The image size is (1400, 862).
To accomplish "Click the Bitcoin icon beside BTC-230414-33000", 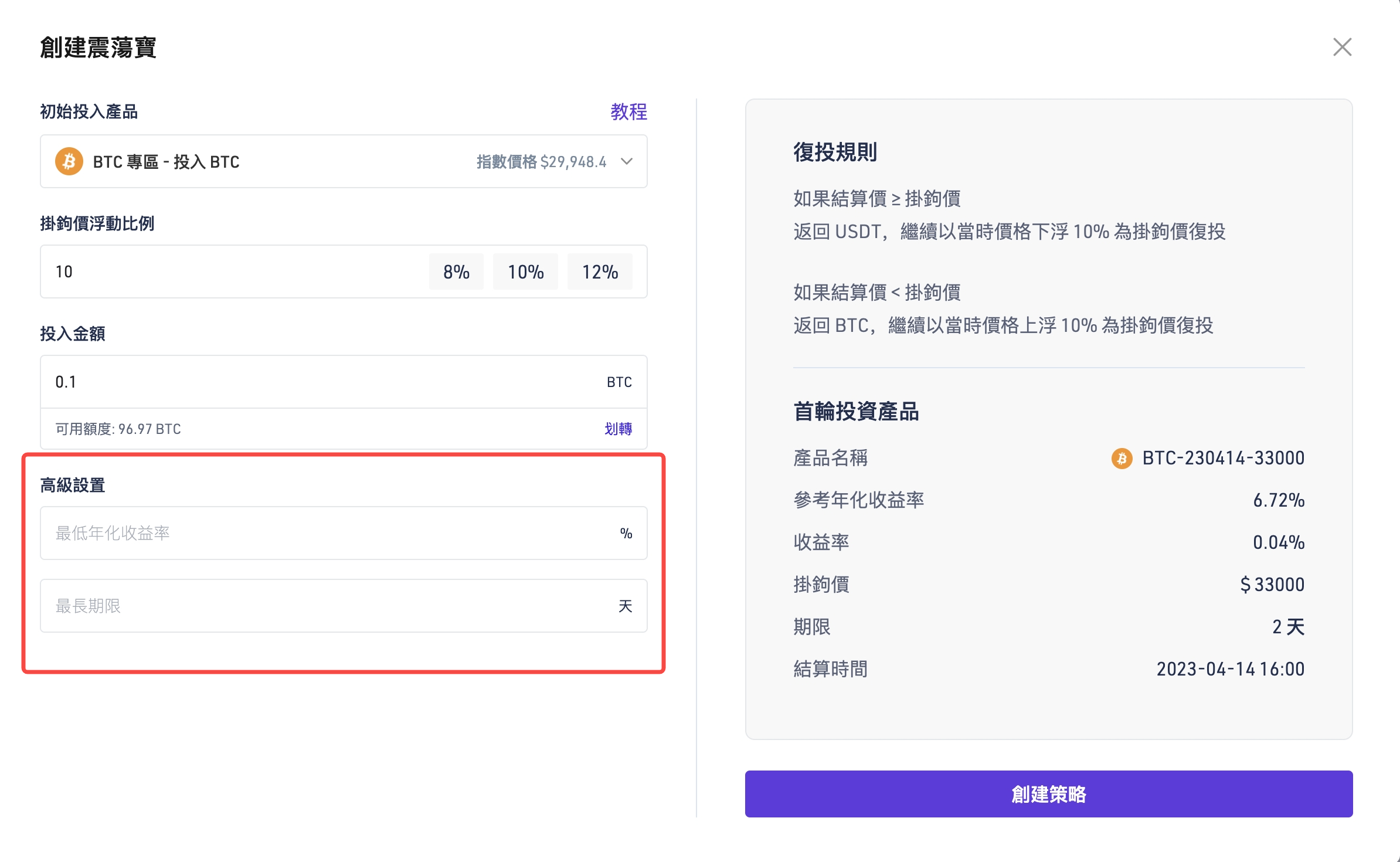I will coord(1122,458).
